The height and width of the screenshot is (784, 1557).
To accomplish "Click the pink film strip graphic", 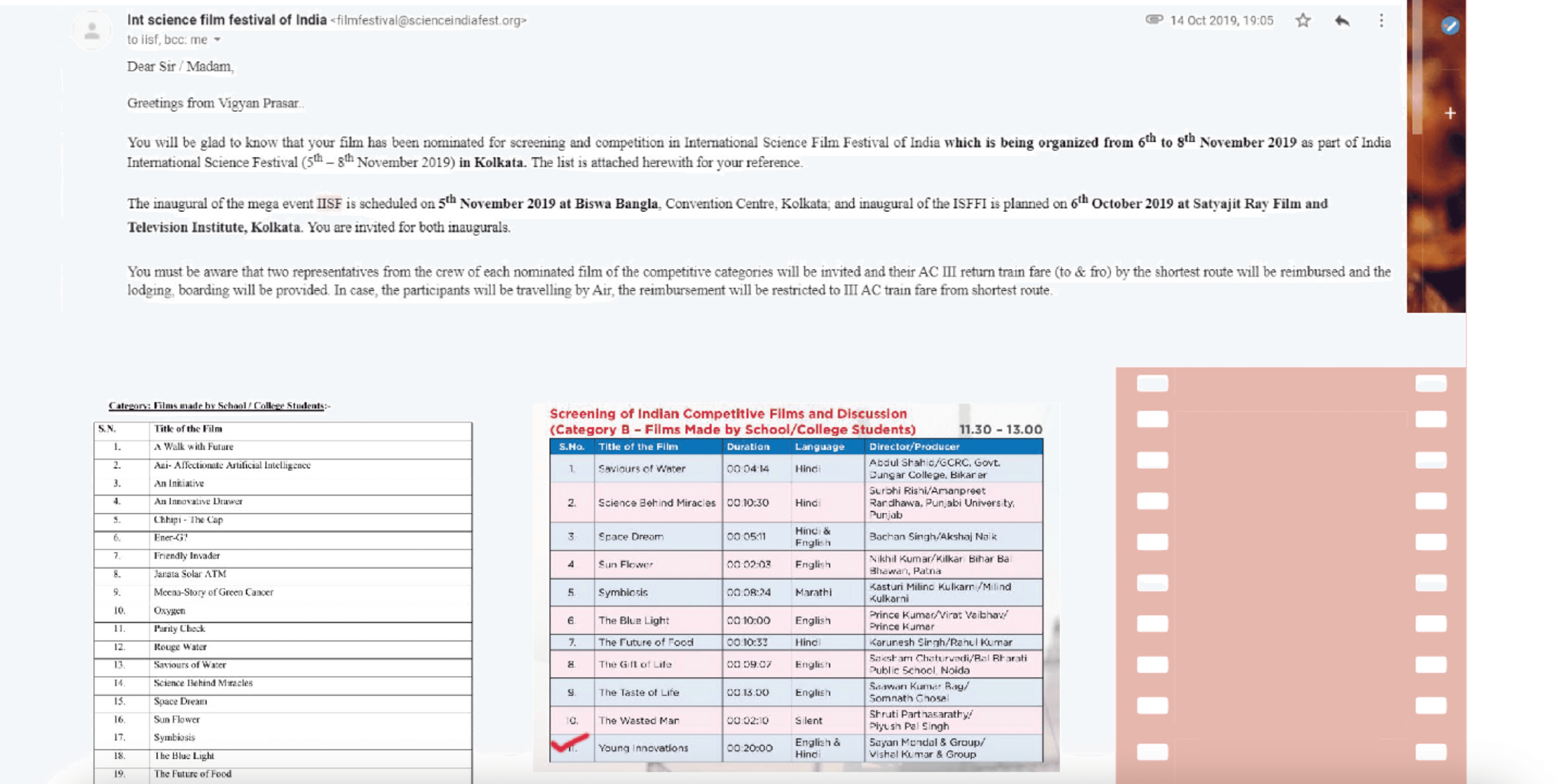I will (1291, 574).
